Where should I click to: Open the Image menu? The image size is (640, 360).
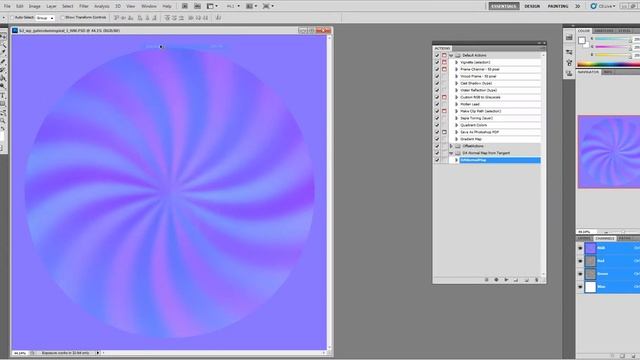click(x=34, y=6)
